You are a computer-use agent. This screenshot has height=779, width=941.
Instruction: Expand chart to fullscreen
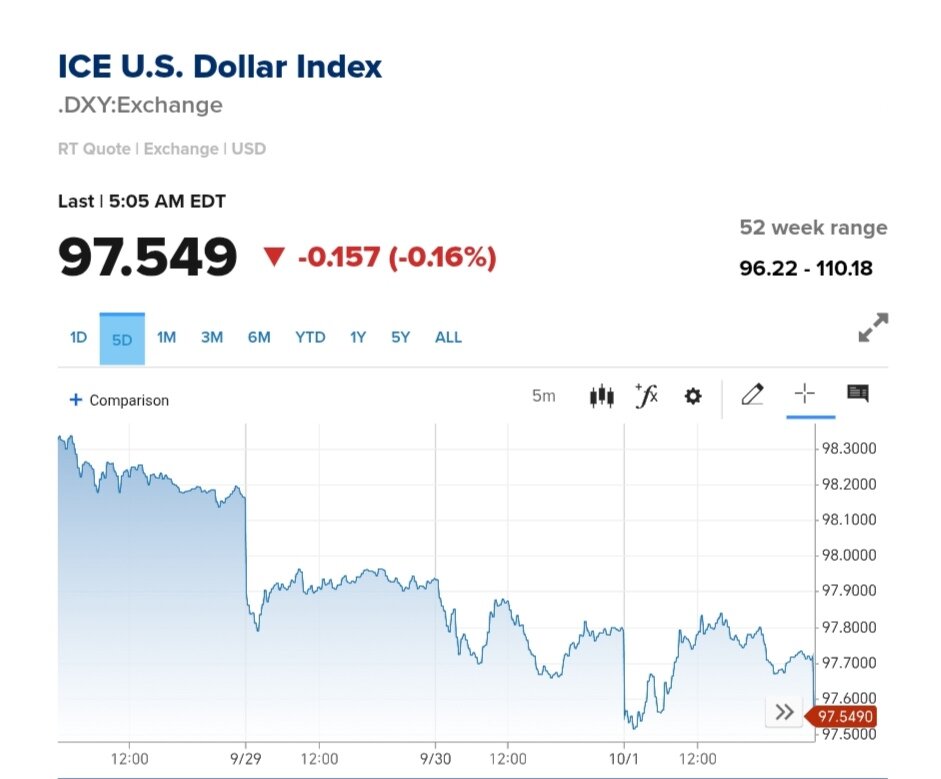(x=873, y=328)
